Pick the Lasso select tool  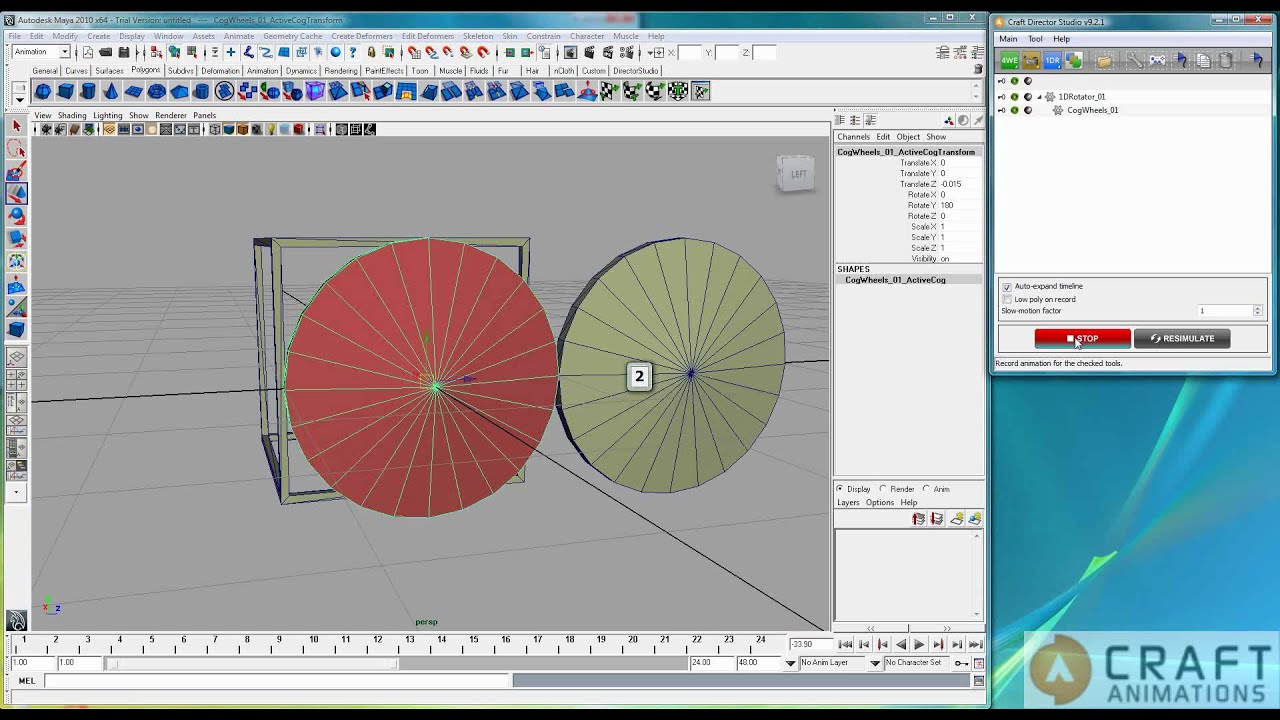pyautogui.click(x=16, y=148)
